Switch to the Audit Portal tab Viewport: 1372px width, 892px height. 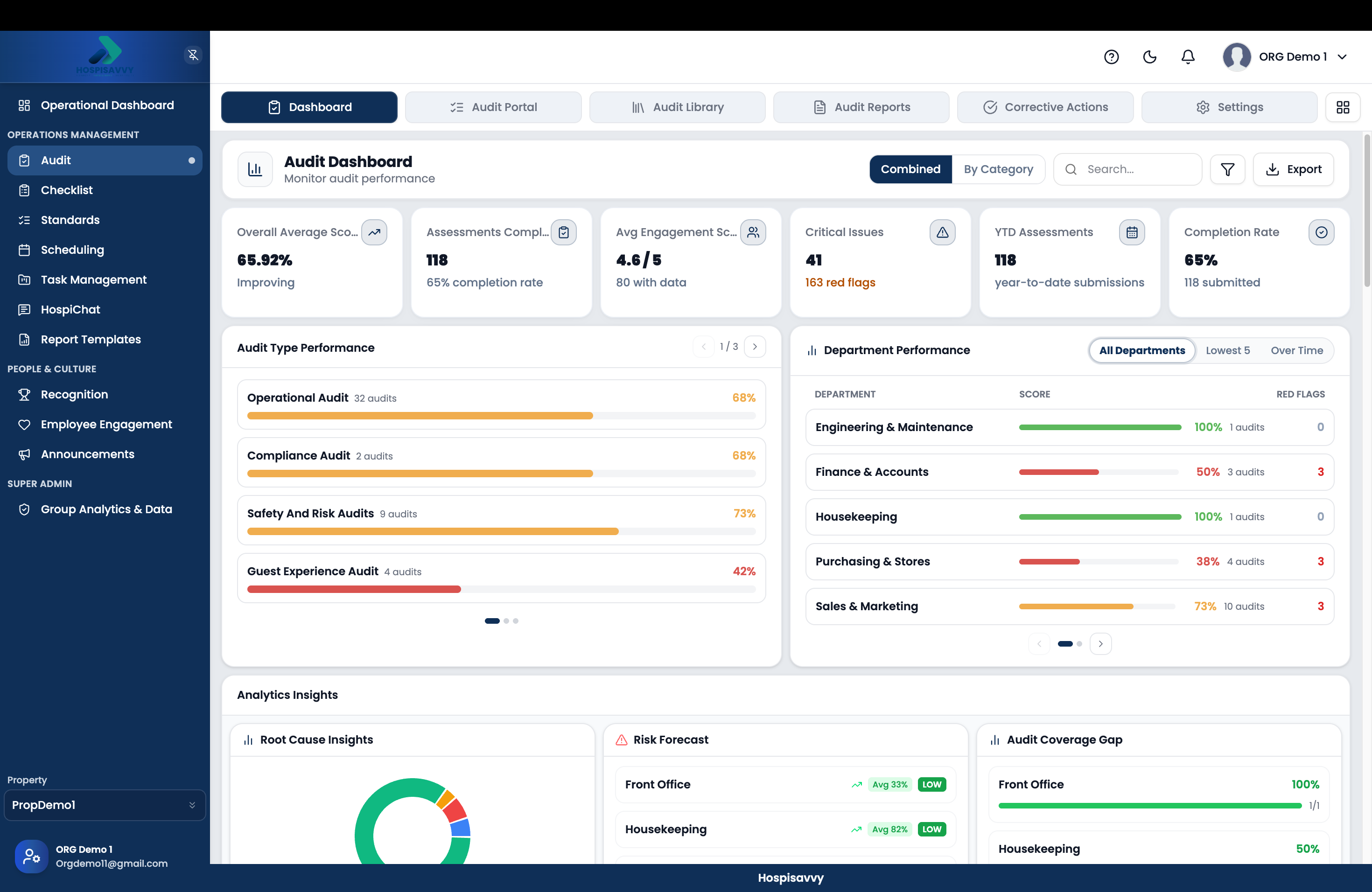[x=493, y=107]
